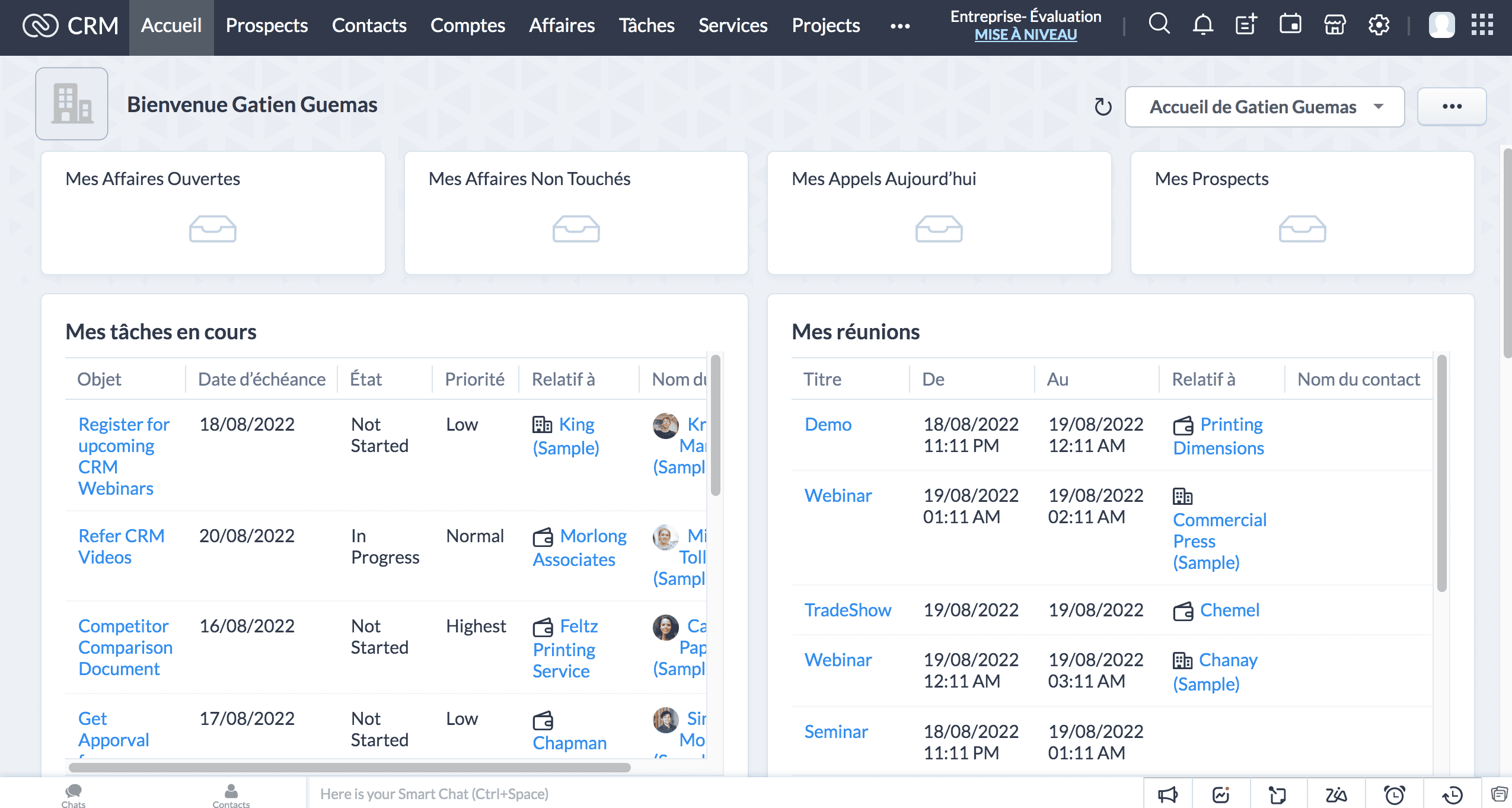The image size is (1512, 808).
Task: Open the three-dots options menu near dashboard selector
Action: click(1452, 107)
